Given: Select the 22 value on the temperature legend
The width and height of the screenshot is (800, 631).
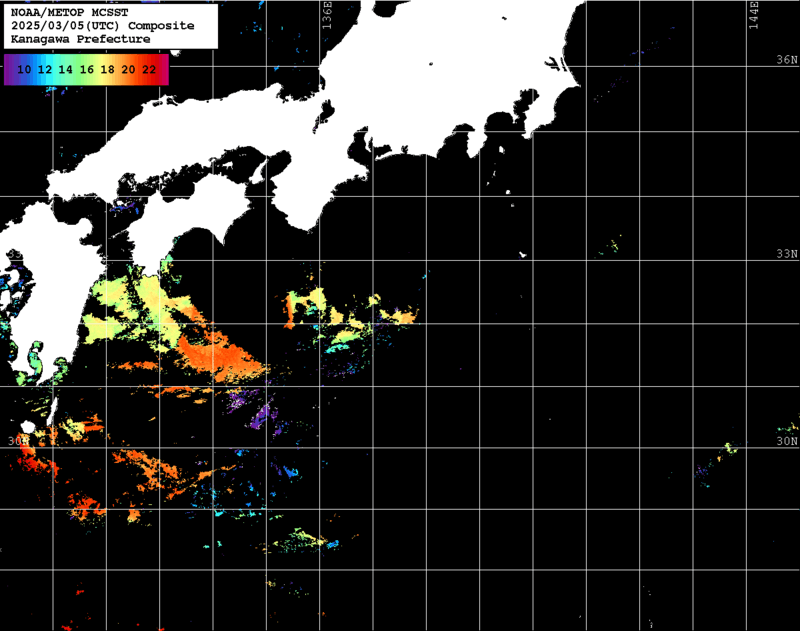Looking at the screenshot, I should (x=150, y=69).
